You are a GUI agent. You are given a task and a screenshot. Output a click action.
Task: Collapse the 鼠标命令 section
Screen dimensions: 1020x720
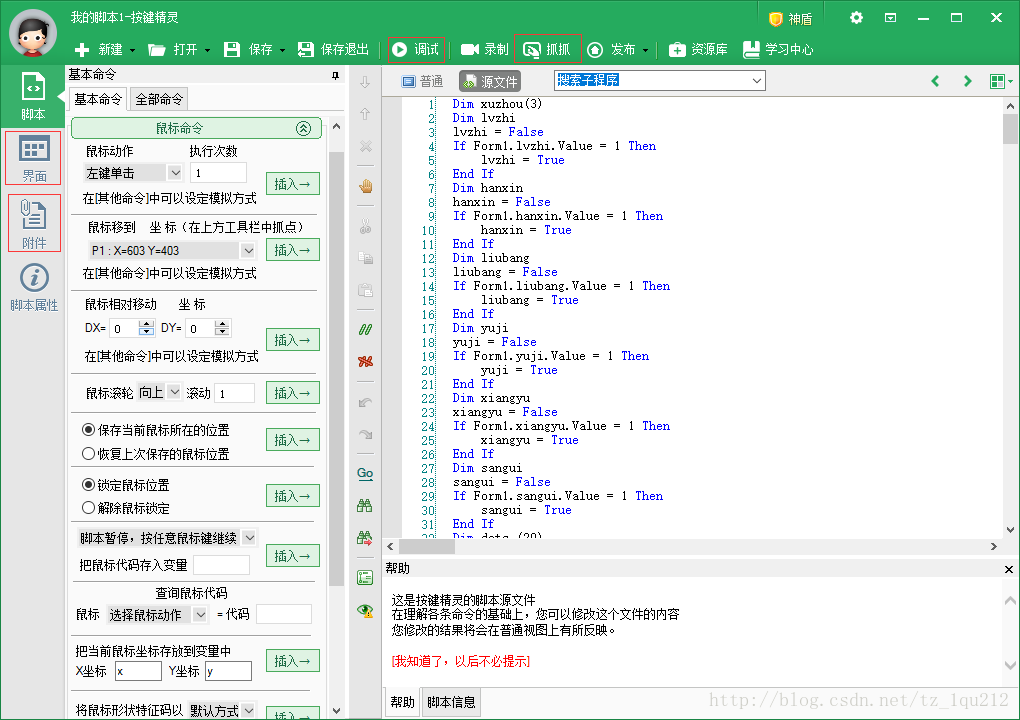pyautogui.click(x=303, y=128)
